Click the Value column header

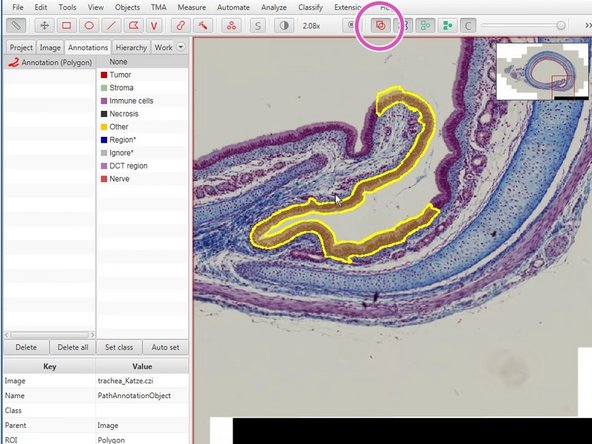pos(142,366)
